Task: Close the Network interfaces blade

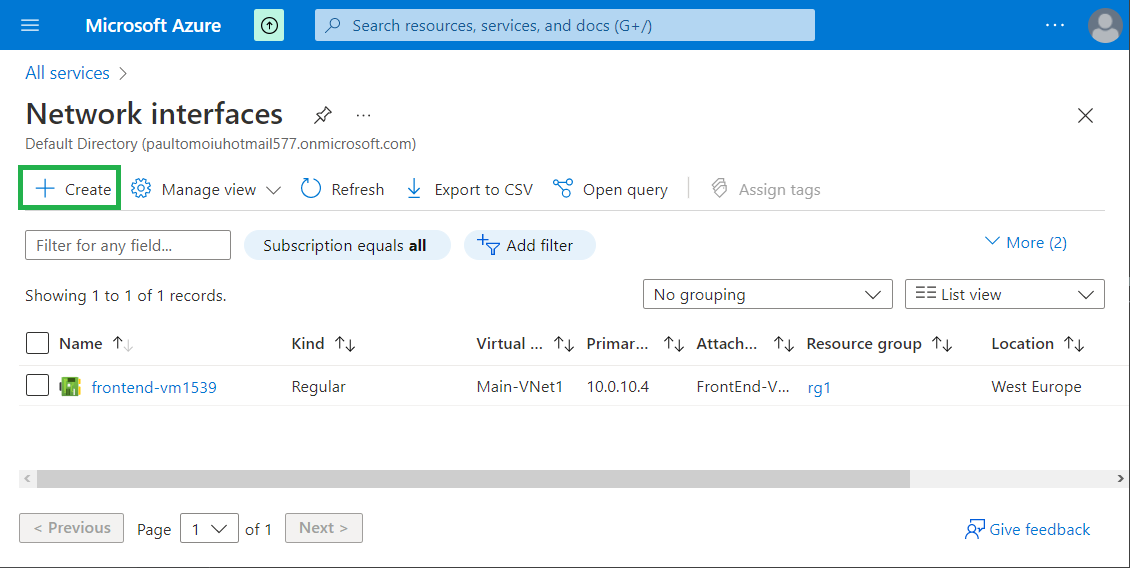Action: pyautogui.click(x=1085, y=115)
